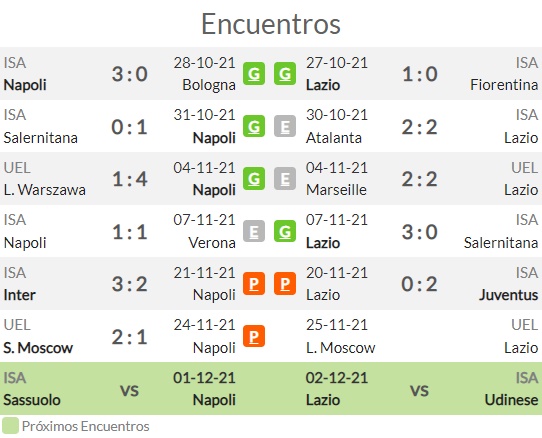Click the green G badge for Salernitana vs Napoli

254,126
